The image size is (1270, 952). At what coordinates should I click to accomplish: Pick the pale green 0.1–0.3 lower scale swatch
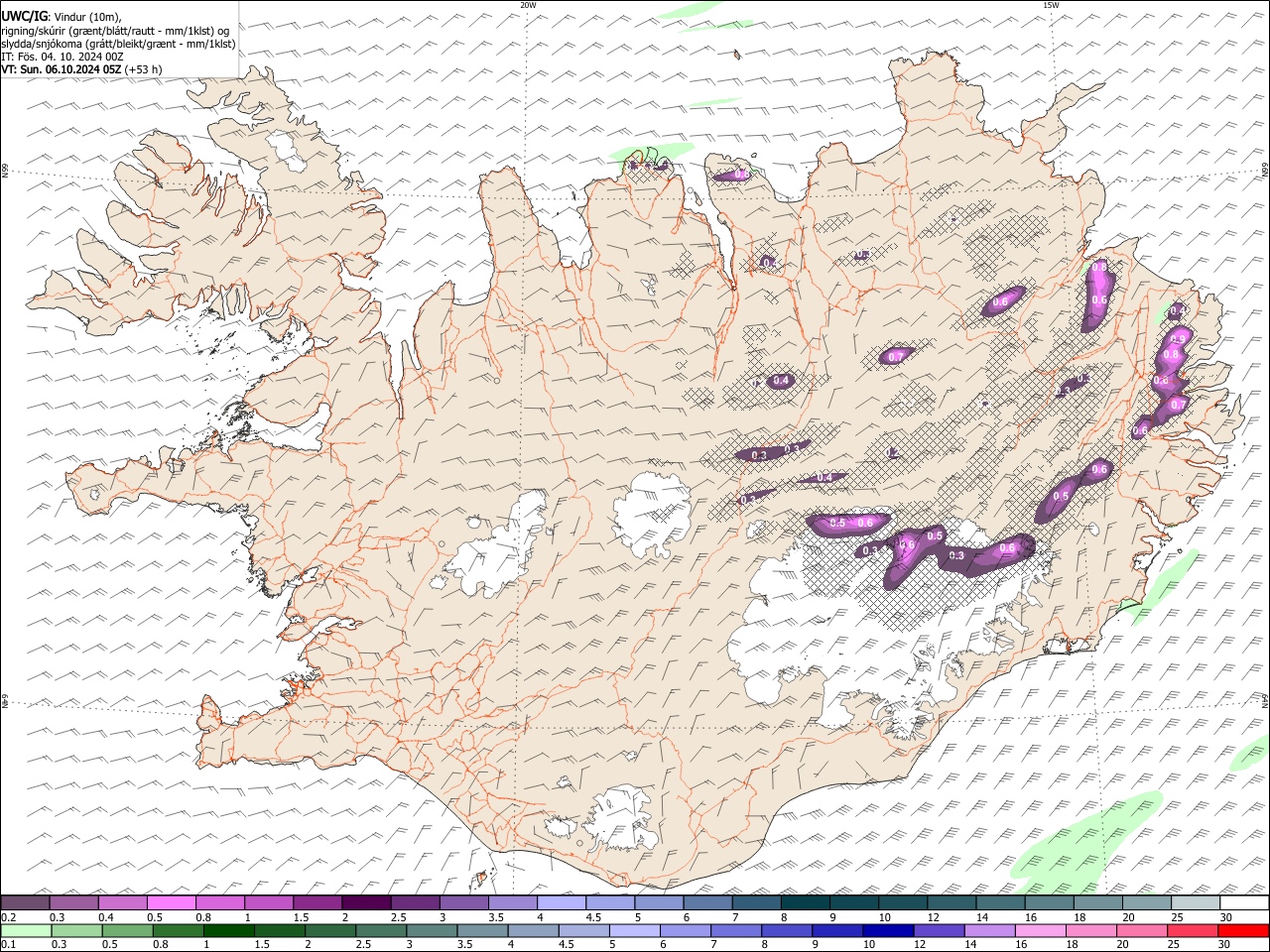point(27,931)
